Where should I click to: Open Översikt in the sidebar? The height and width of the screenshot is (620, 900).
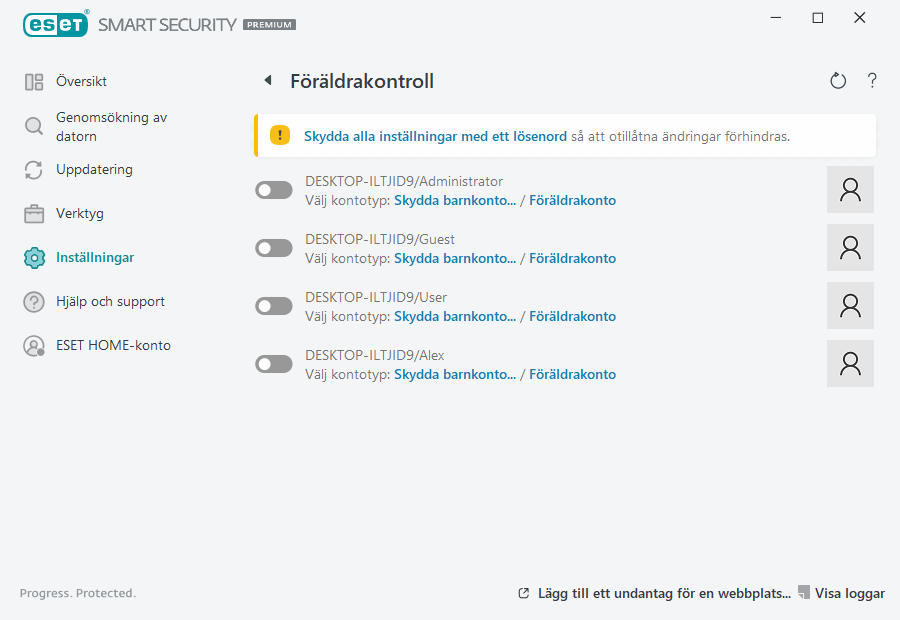81,81
